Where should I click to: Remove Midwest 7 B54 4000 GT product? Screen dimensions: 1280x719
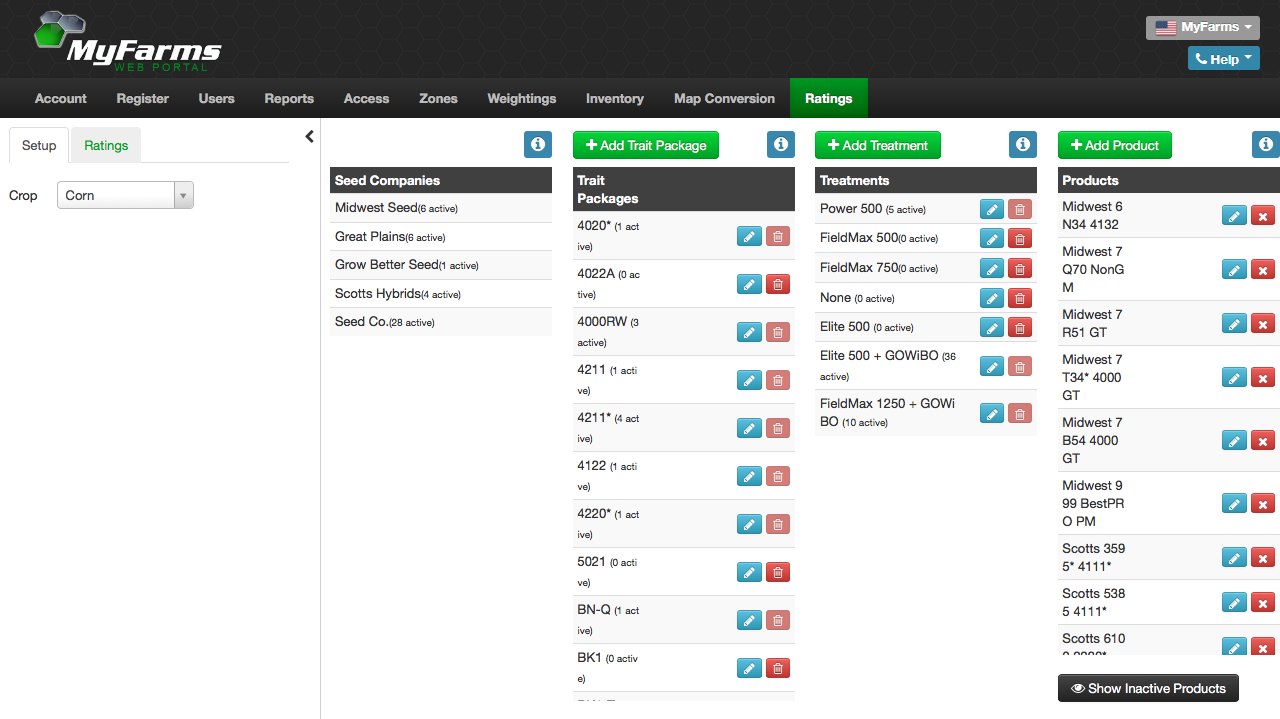[1263, 440]
